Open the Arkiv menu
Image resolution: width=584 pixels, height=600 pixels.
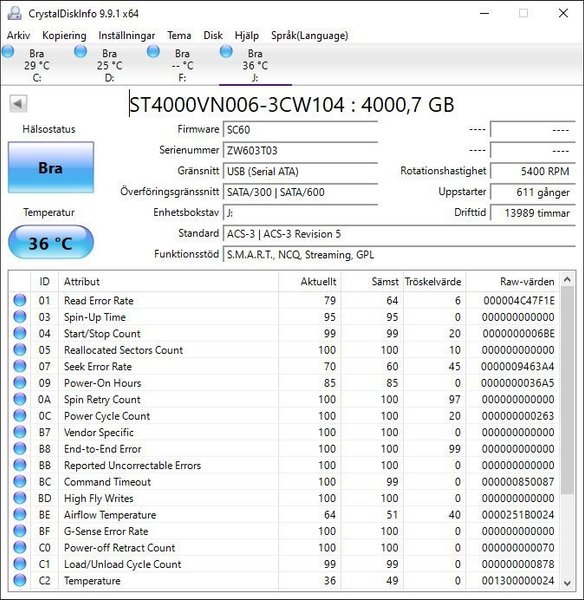point(18,36)
